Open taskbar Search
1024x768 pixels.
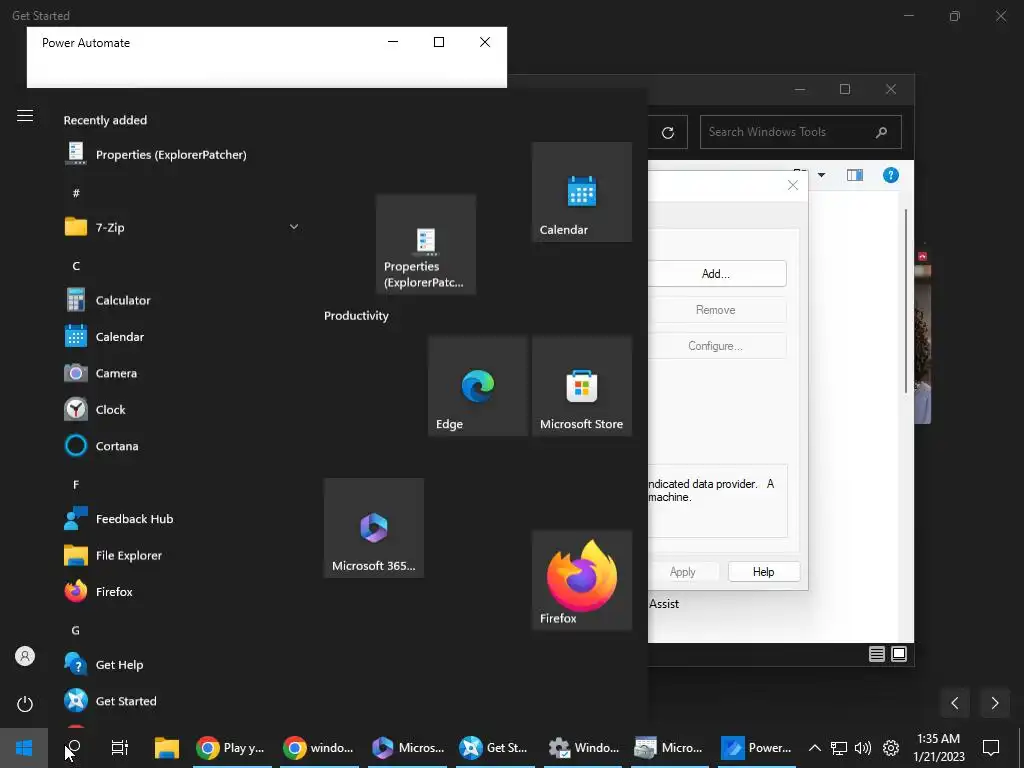74,748
